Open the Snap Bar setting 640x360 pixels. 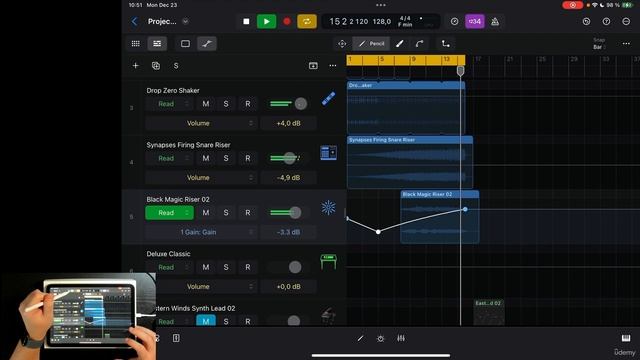click(x=599, y=44)
